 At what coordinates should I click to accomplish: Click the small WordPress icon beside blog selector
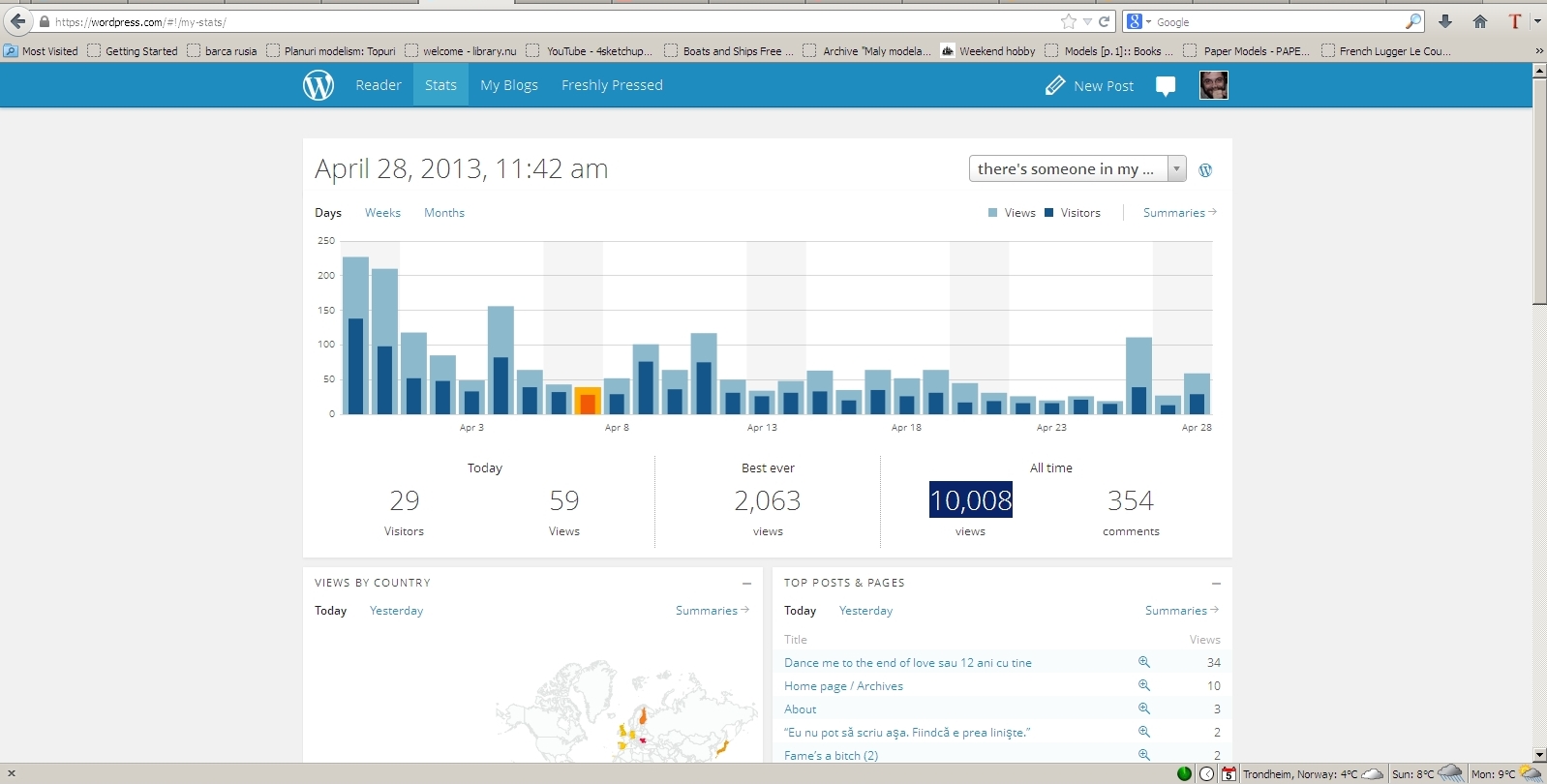(1205, 170)
